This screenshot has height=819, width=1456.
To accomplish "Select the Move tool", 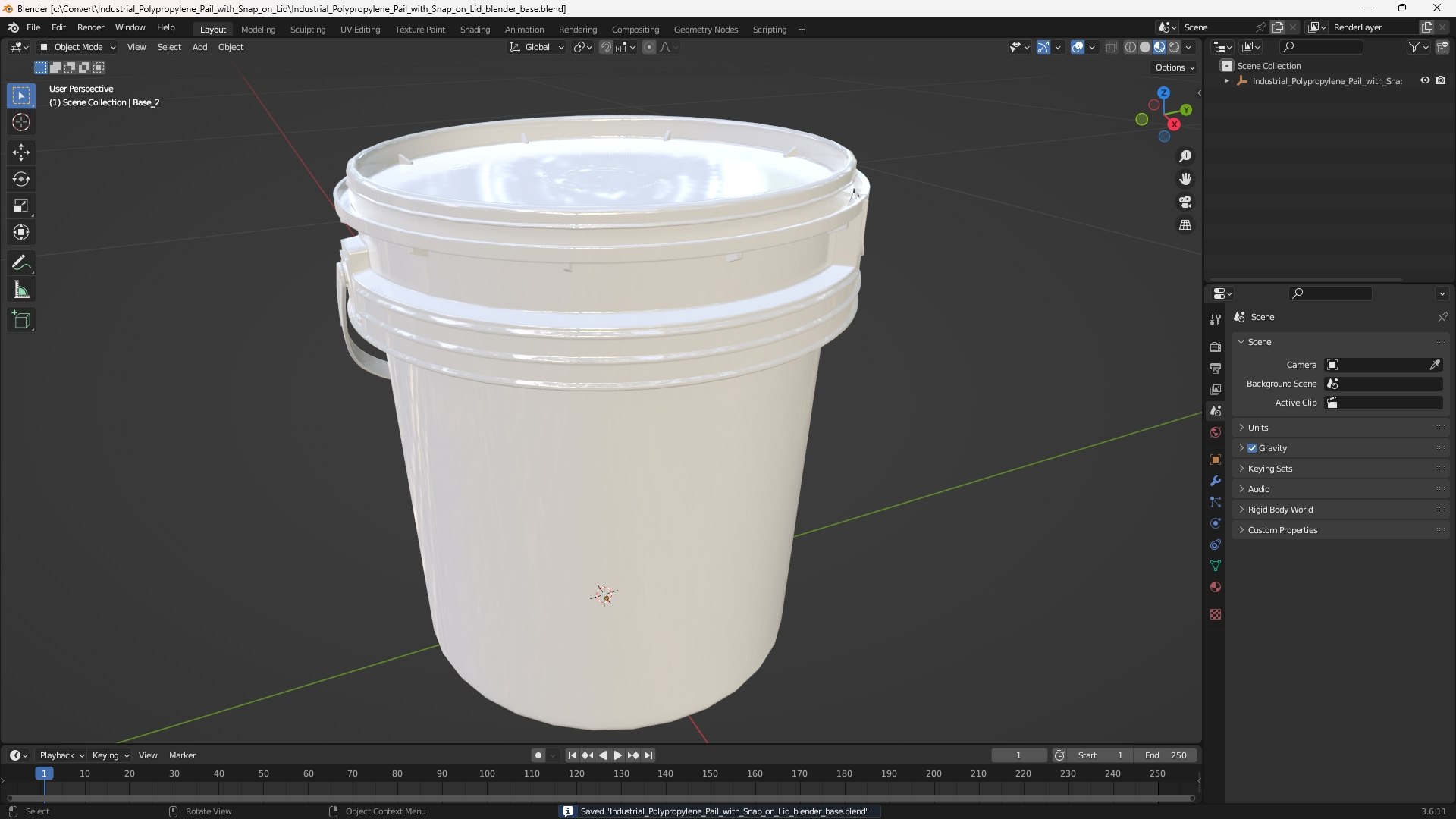I will (x=21, y=152).
